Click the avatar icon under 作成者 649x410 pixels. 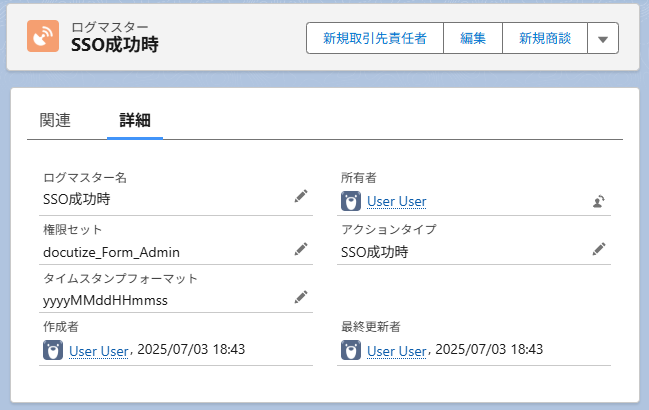click(x=53, y=350)
